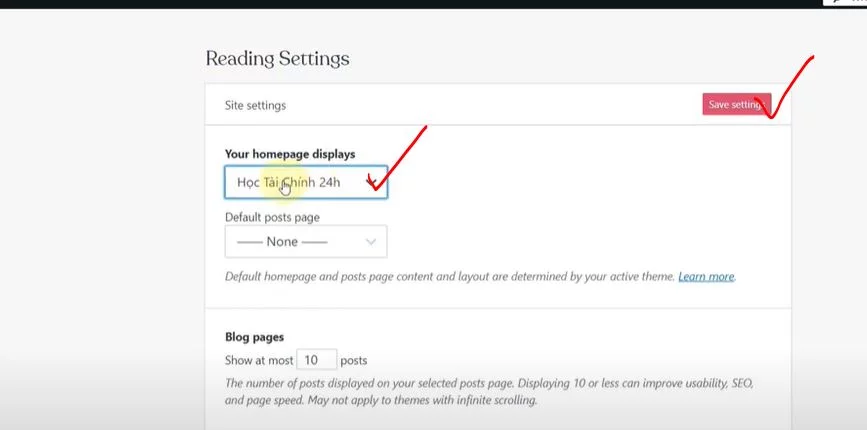Open the Default posts page dropdown
867x430 pixels.
[305, 242]
